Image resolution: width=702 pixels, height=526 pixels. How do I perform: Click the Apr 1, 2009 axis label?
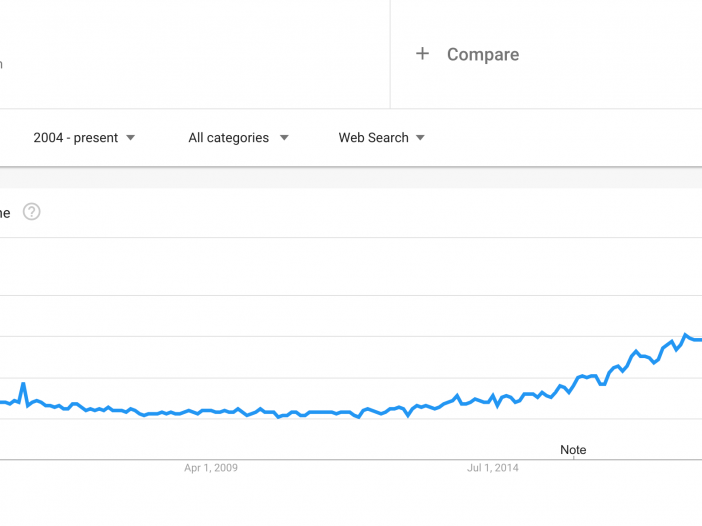[211, 468]
